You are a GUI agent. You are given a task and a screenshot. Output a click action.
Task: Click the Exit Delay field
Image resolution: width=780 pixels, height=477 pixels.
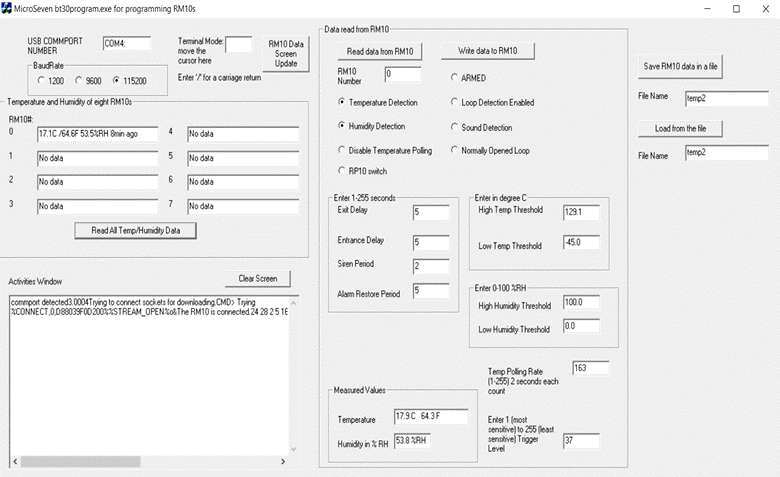tap(431, 212)
